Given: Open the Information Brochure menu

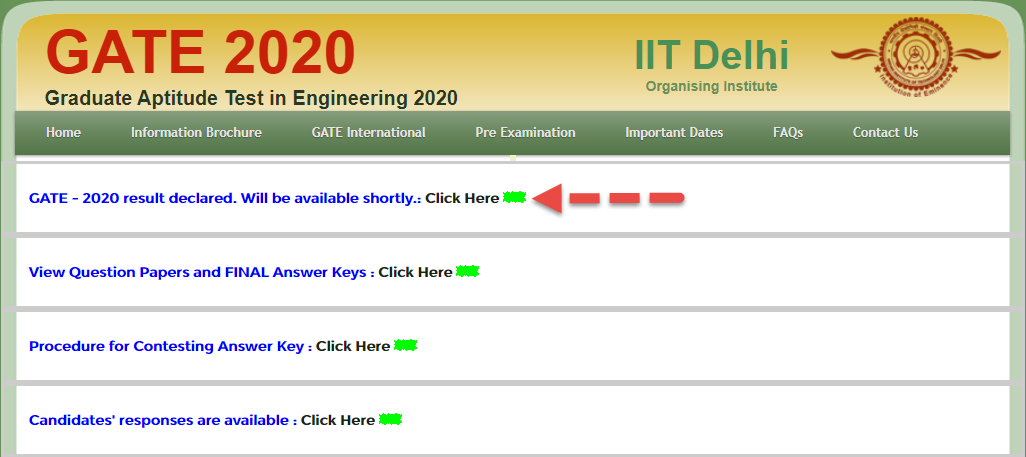Looking at the screenshot, I should pyautogui.click(x=196, y=132).
